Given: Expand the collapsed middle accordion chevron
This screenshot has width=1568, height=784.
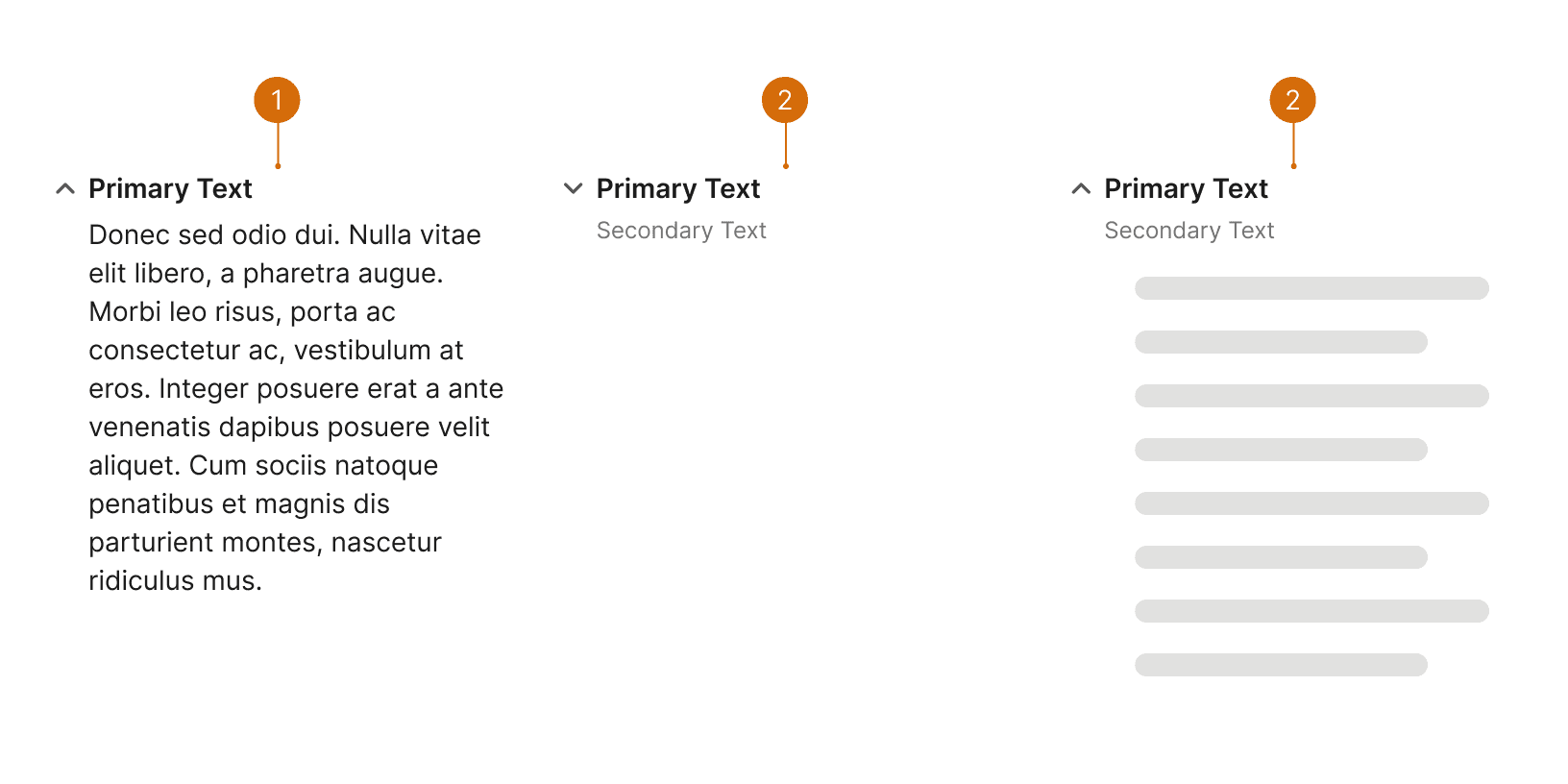Looking at the screenshot, I should (573, 189).
